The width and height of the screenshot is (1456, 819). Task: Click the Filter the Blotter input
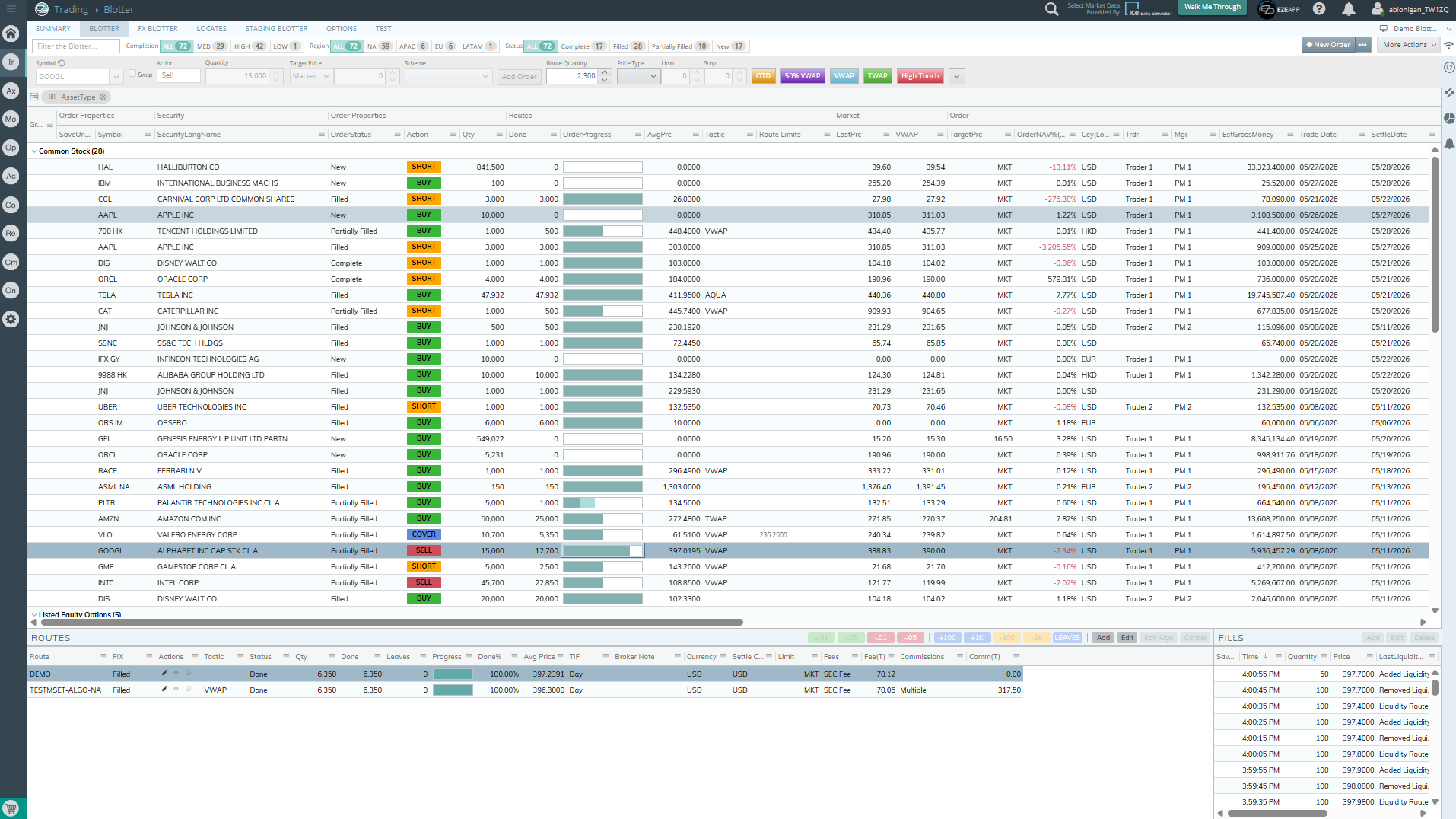(x=76, y=46)
